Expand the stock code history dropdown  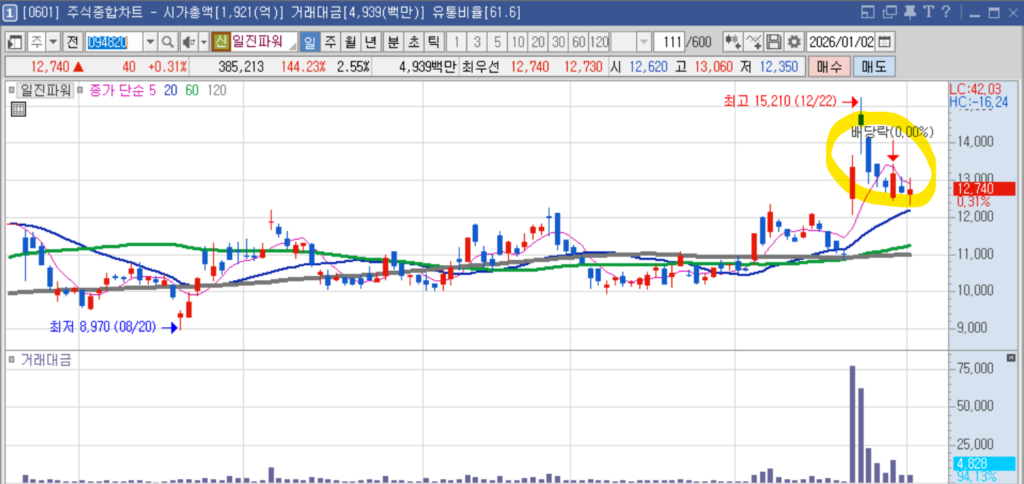[x=150, y=42]
